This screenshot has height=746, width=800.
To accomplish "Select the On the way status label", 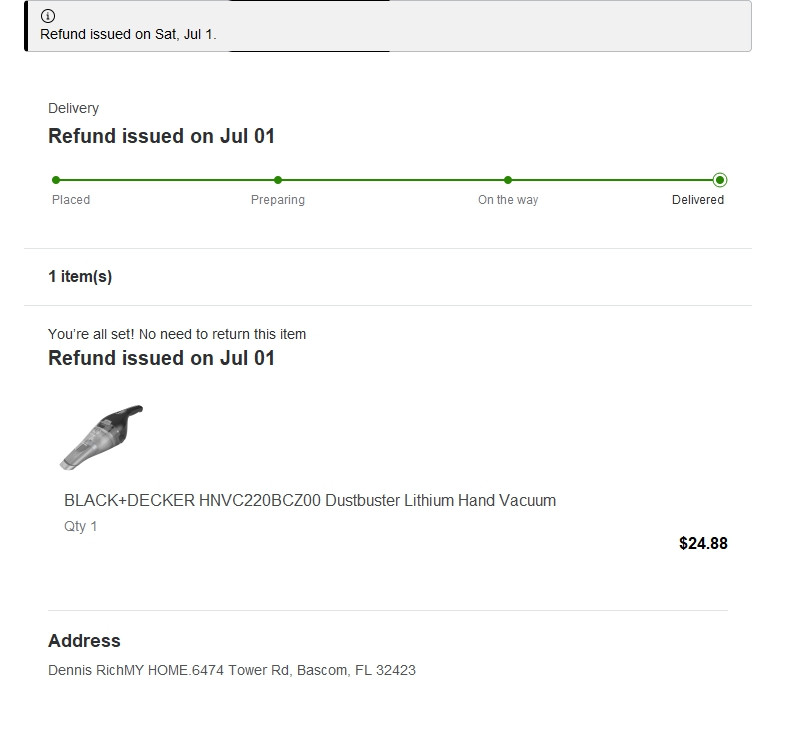I will coord(508,200).
